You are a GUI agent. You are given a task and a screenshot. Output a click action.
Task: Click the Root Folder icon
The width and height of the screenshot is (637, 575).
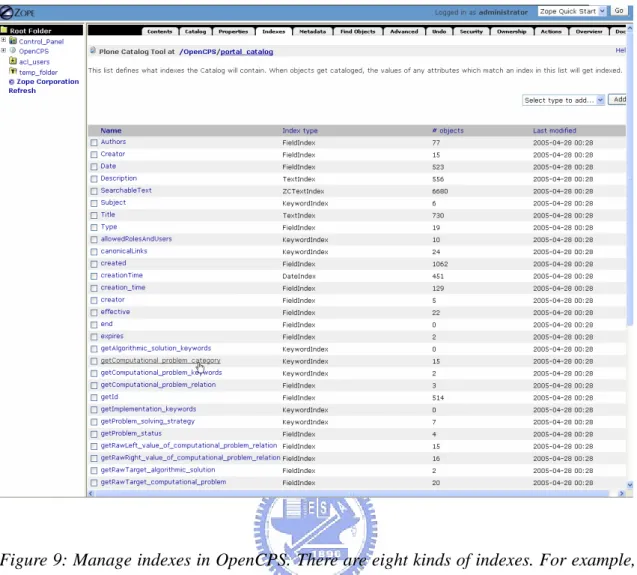(4, 30)
